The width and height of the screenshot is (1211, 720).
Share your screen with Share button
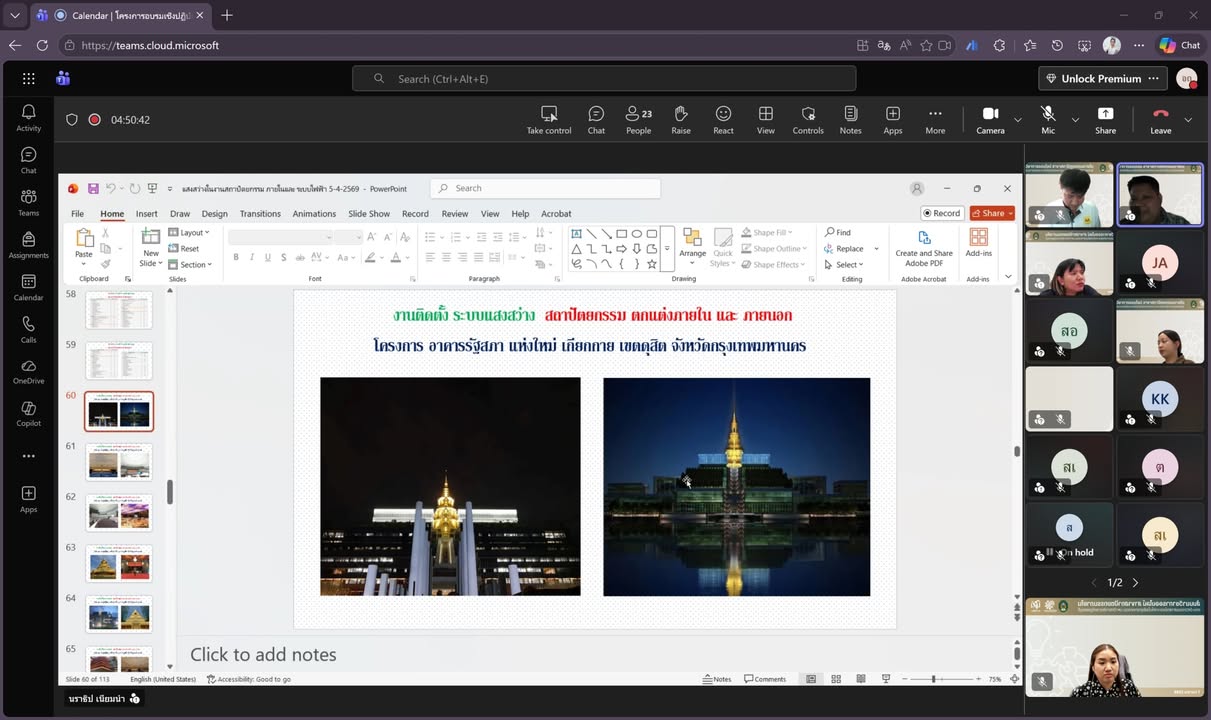pyautogui.click(x=1105, y=119)
